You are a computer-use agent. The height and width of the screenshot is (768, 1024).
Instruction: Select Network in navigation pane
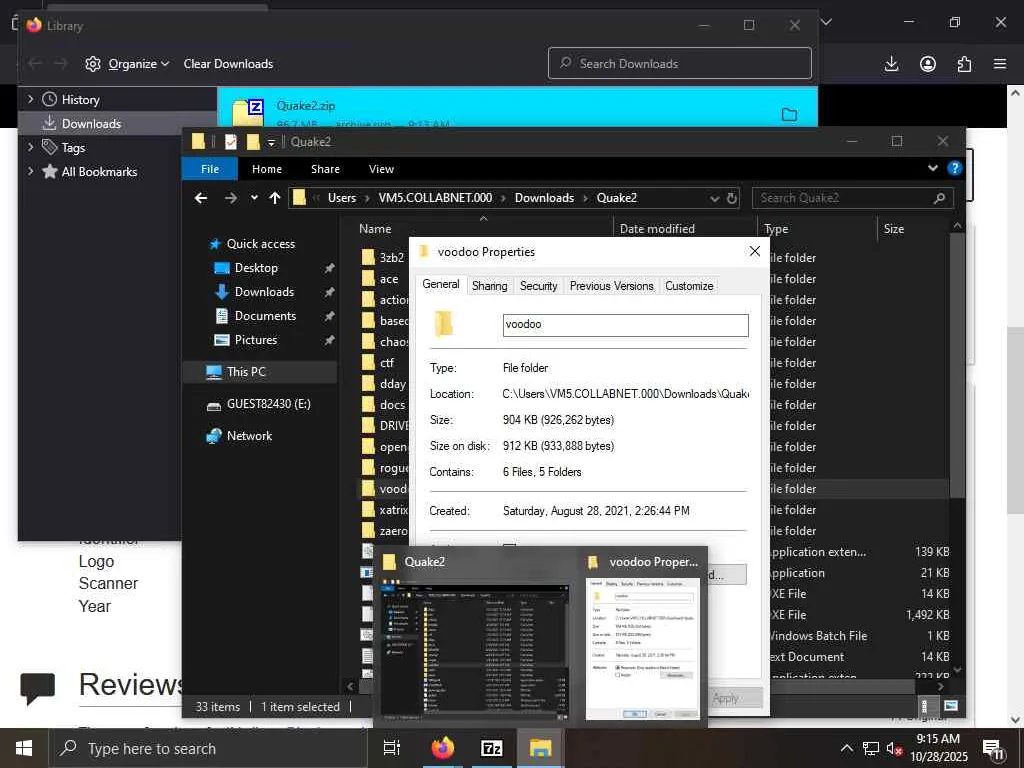coord(249,436)
